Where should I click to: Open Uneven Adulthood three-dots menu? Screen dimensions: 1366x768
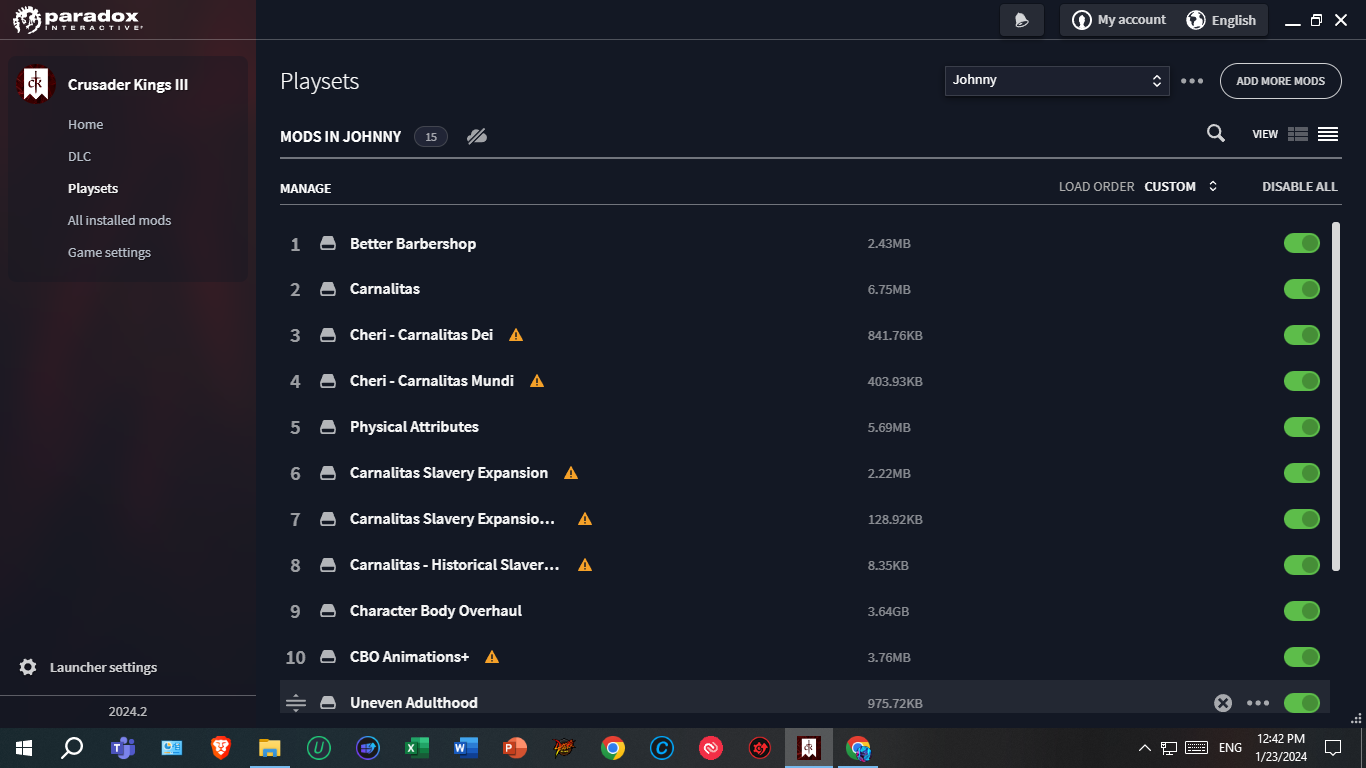click(1258, 703)
